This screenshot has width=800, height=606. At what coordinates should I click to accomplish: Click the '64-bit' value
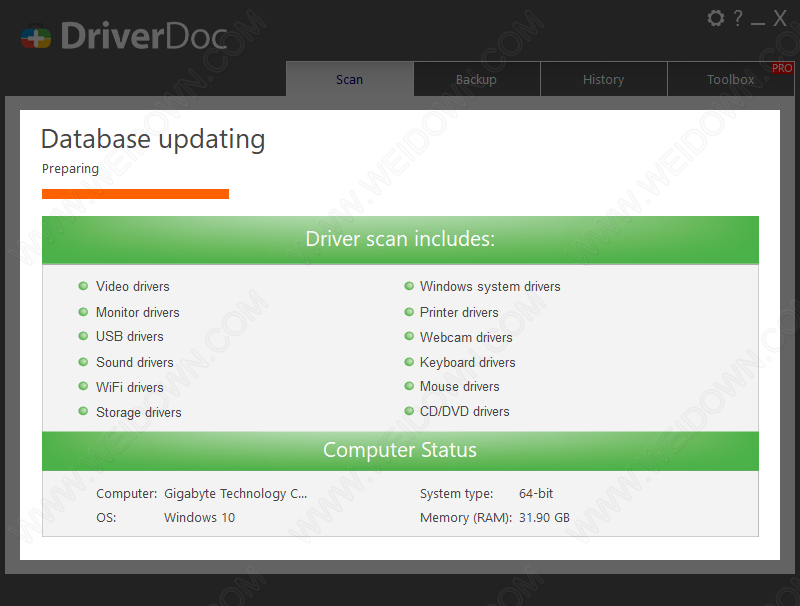(x=536, y=494)
